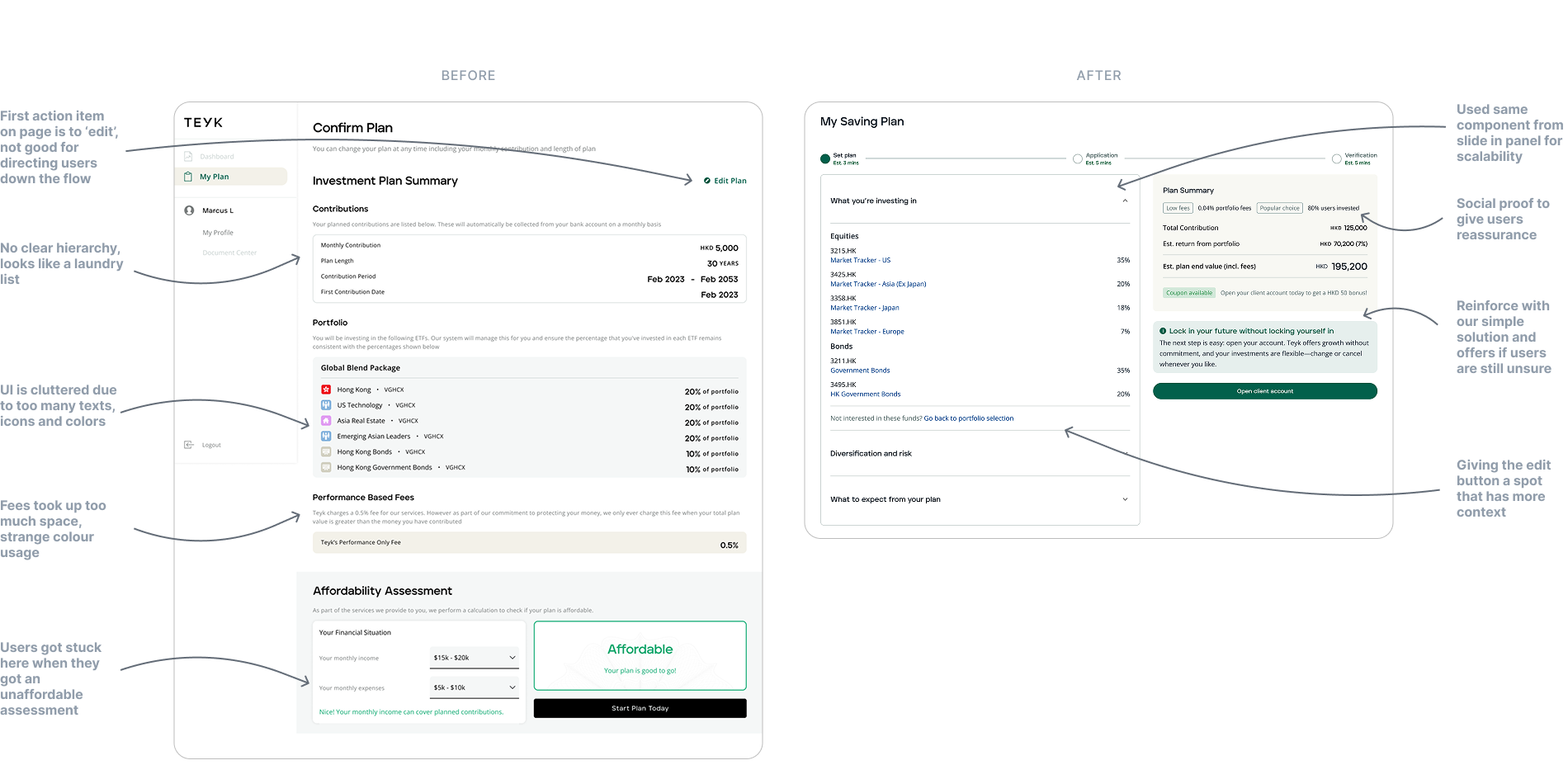Expand What to expect from your plan
The image size is (1568, 784).
[1125, 499]
